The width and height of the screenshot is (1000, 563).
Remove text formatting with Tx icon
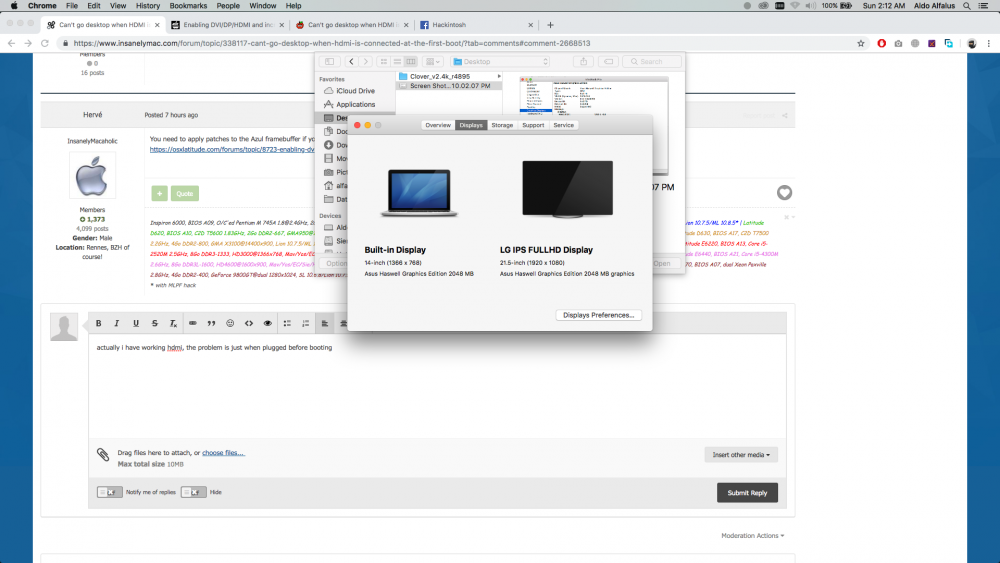(173, 323)
